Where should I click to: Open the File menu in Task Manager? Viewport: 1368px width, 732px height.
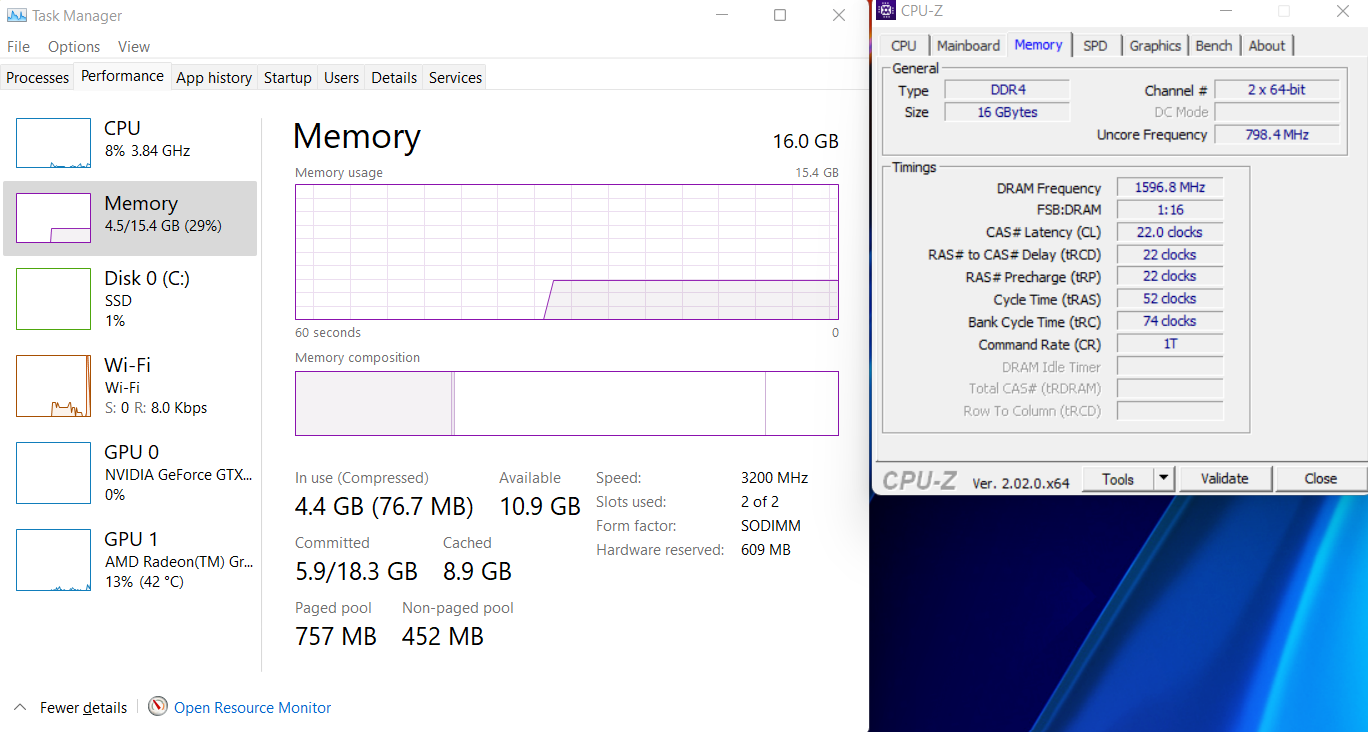(18, 46)
